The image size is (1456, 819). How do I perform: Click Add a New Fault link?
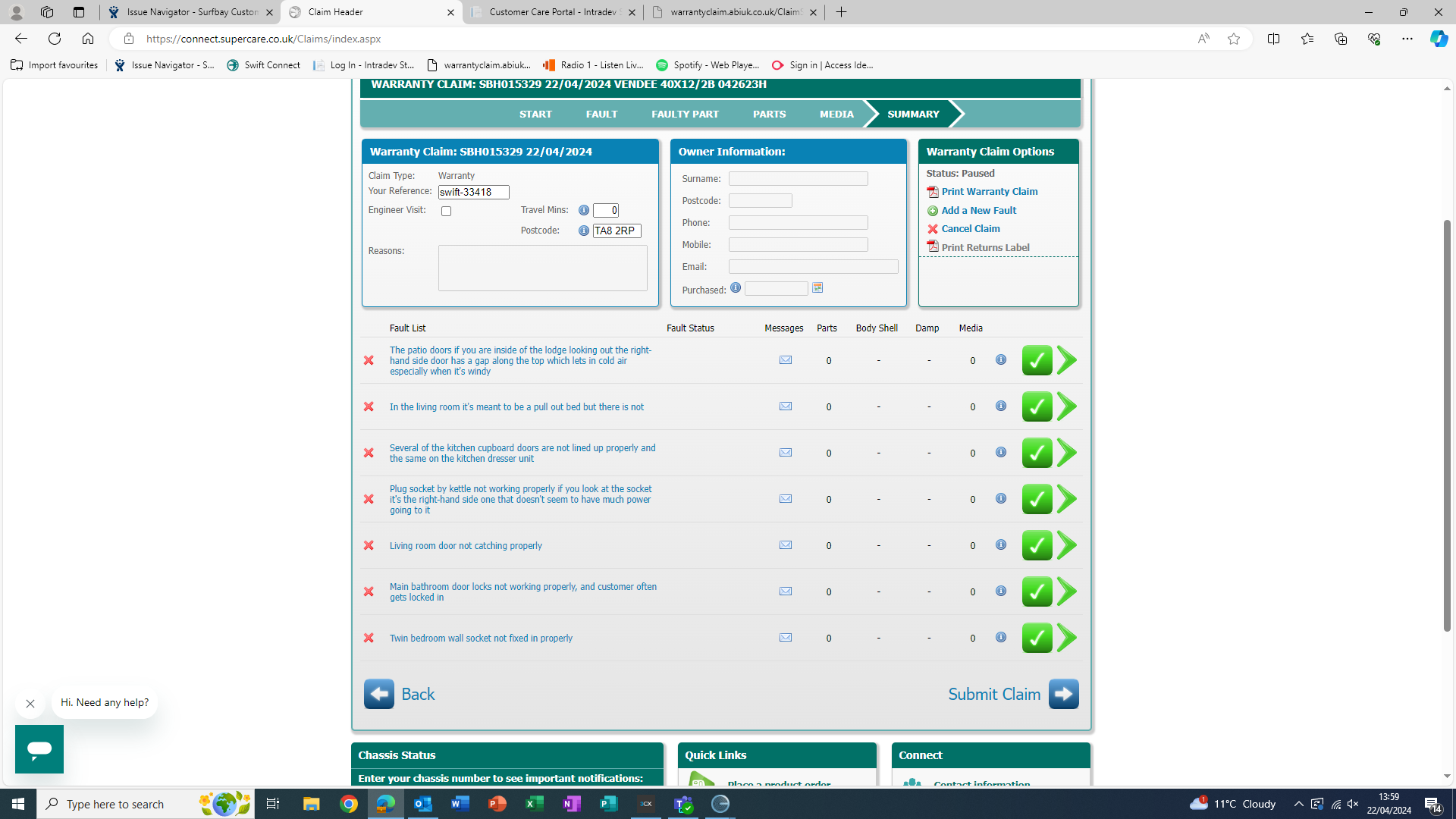(978, 211)
